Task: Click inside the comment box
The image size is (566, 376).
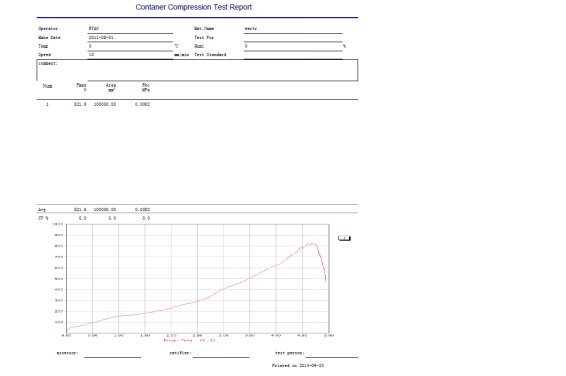Action: click(x=197, y=70)
